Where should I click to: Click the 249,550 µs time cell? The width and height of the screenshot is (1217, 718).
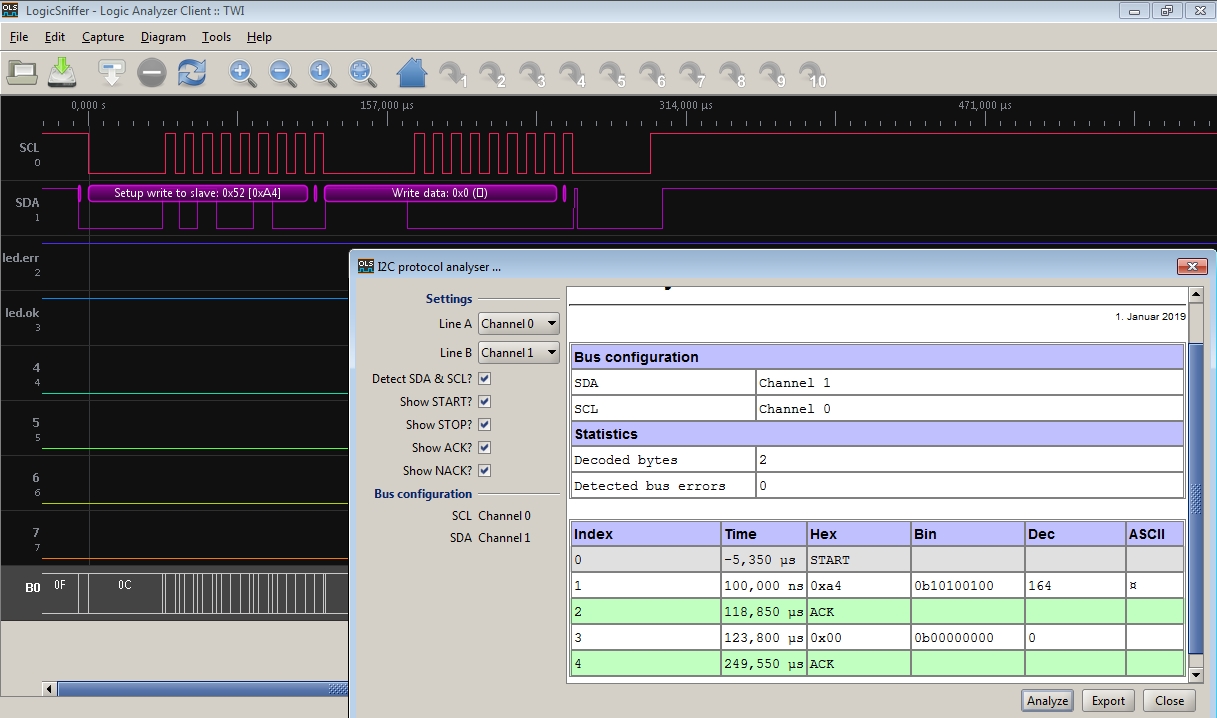(763, 664)
